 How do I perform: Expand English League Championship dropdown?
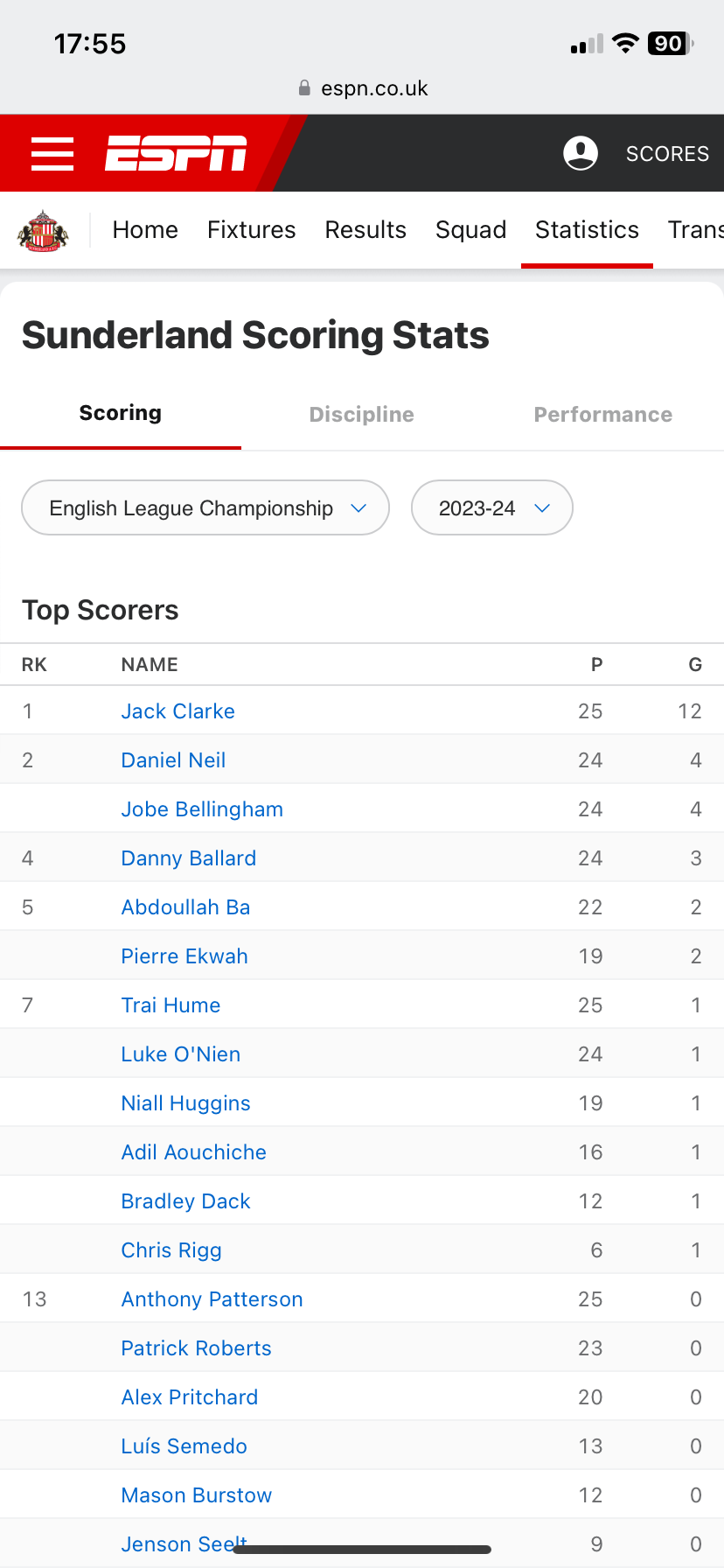205,507
